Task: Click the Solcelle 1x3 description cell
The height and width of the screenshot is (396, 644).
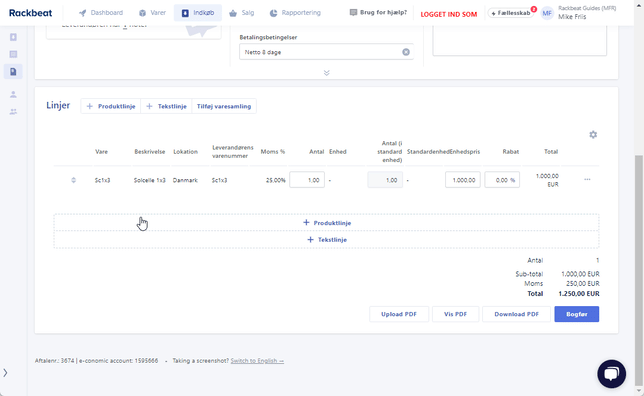Action: click(x=150, y=180)
